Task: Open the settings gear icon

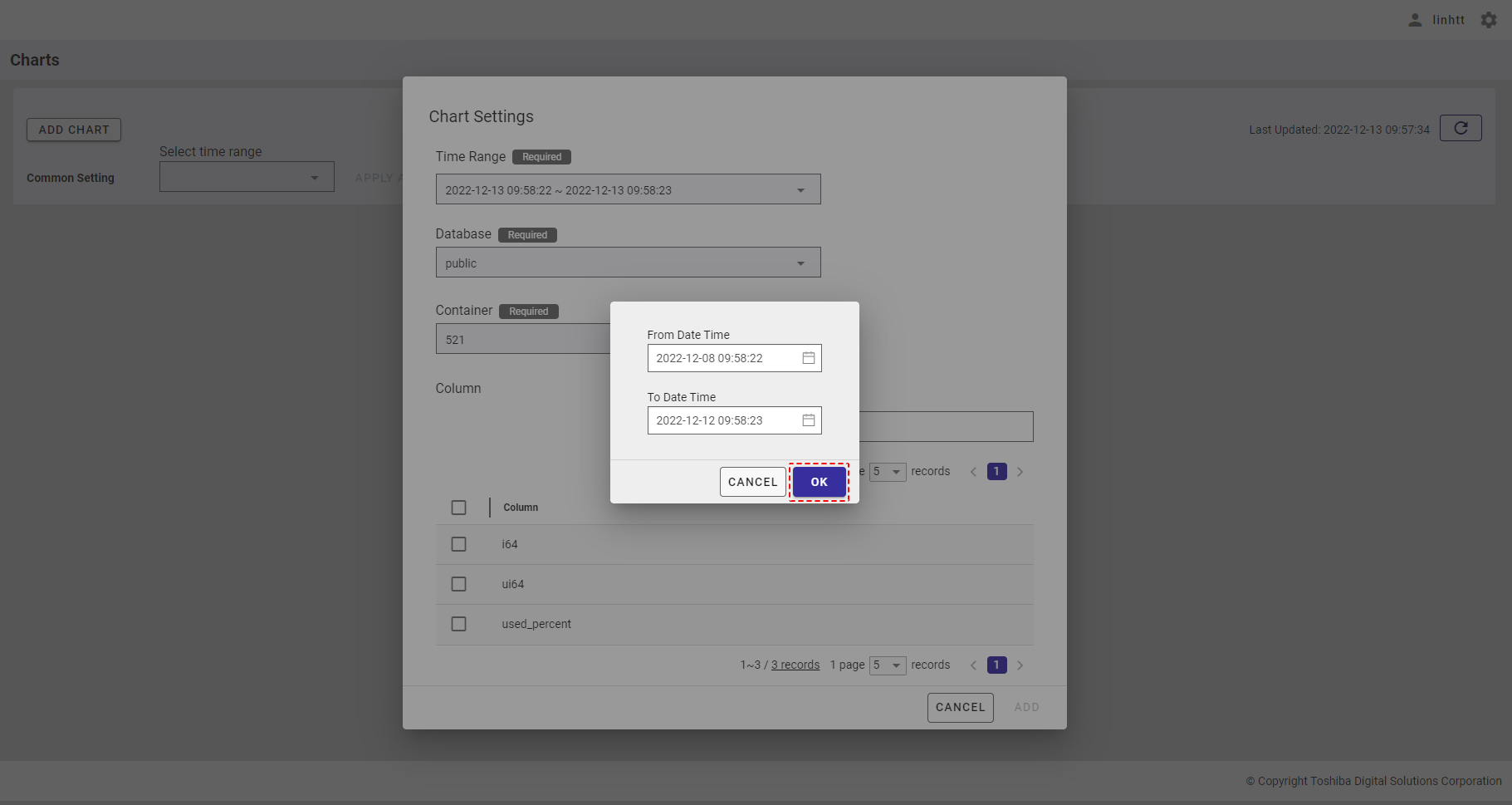Action: [x=1489, y=20]
